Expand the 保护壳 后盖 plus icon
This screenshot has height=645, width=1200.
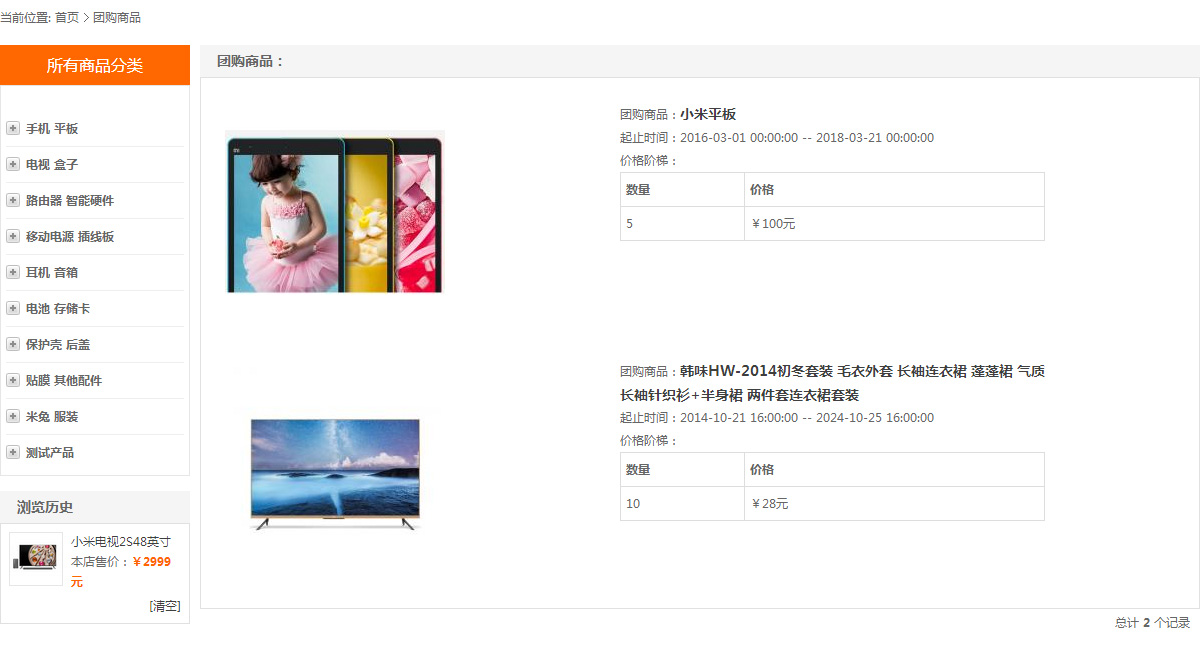[13, 344]
